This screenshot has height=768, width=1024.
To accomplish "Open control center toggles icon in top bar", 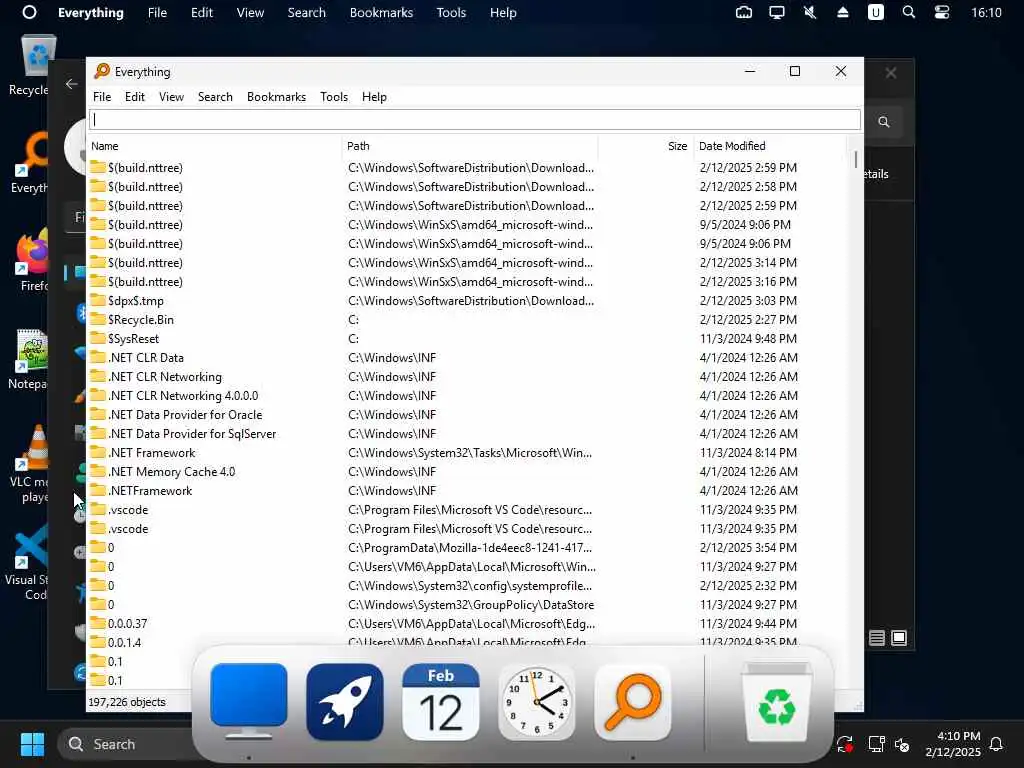I will pos(941,12).
